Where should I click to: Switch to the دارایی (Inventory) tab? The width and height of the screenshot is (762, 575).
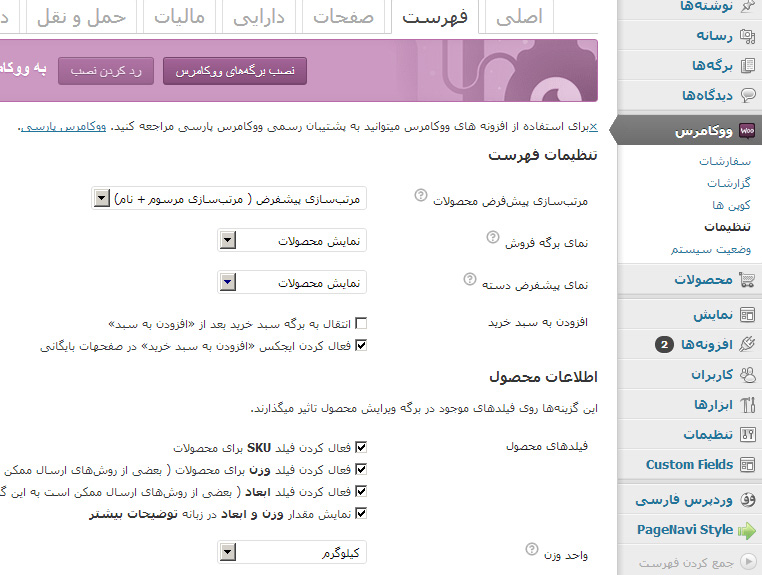[x=259, y=17]
